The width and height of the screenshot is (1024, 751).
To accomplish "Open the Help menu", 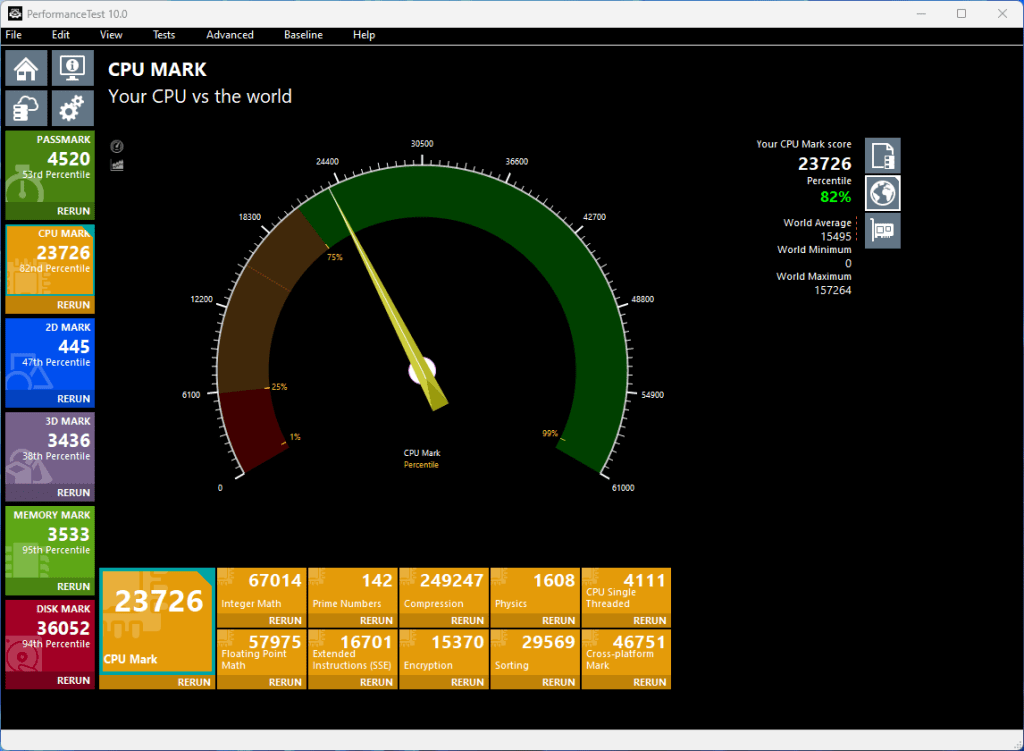I will [364, 35].
